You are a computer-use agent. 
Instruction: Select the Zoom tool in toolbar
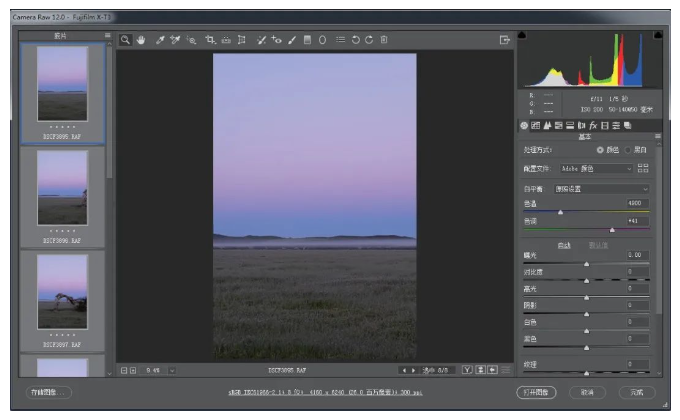coord(125,40)
